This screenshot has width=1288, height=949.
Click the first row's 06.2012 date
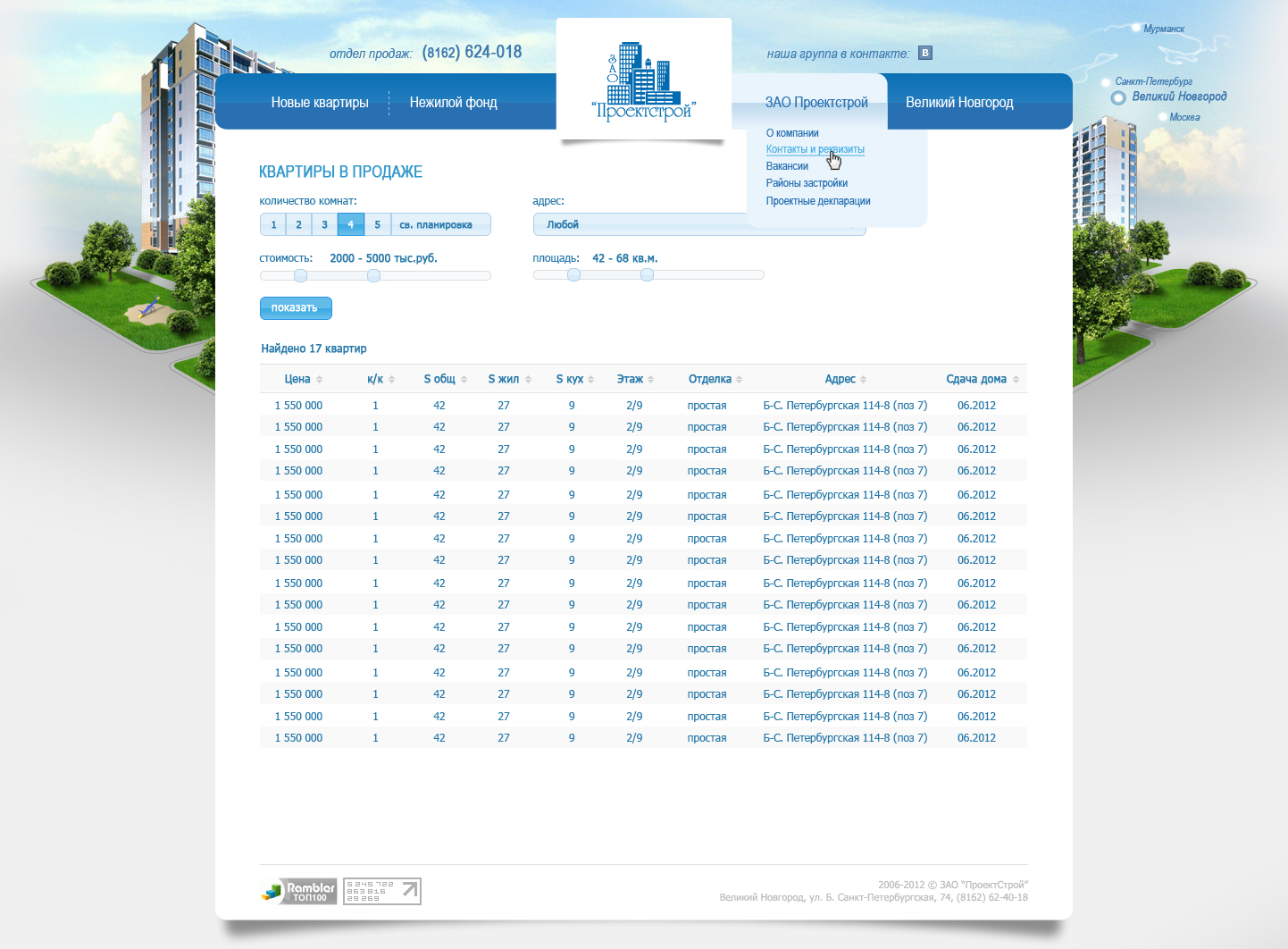click(x=976, y=406)
